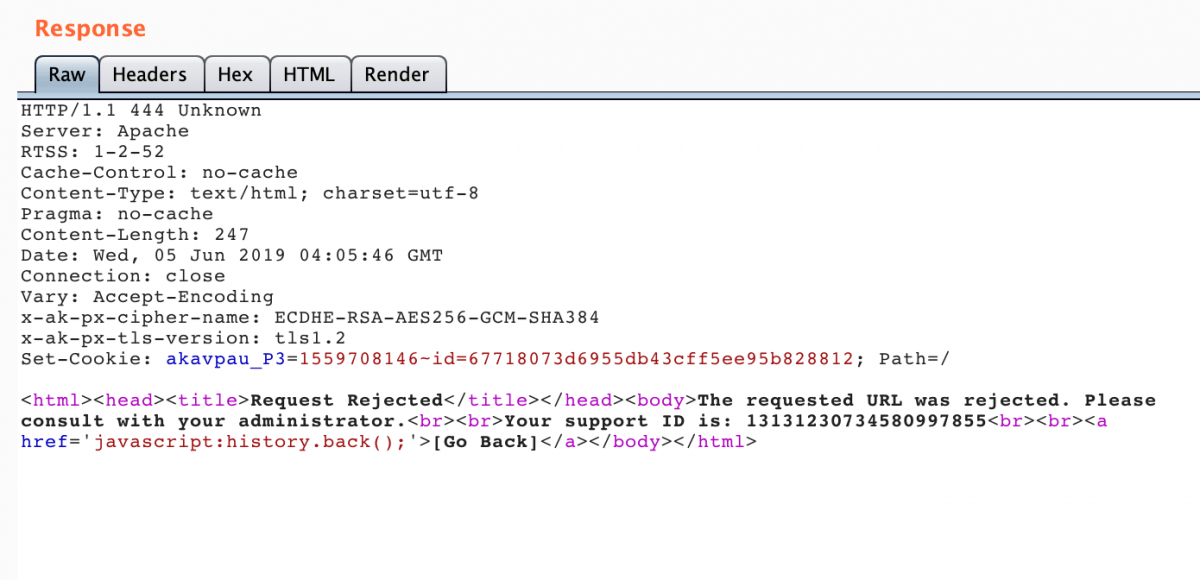
Task: Switch to the Headers tab
Action: pos(151,73)
